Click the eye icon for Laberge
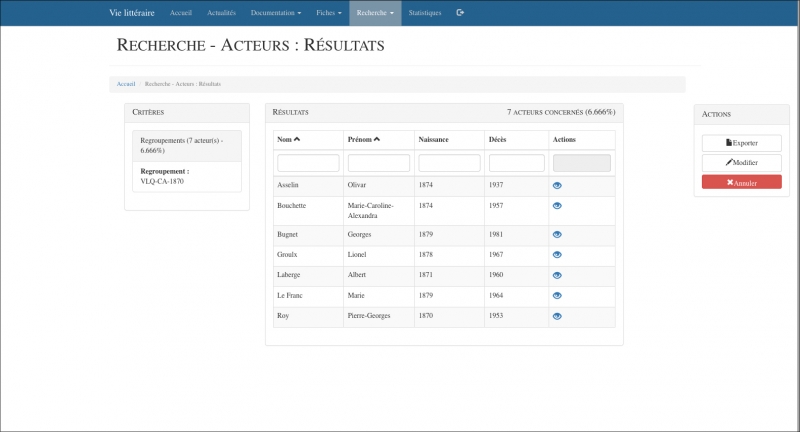 tap(557, 275)
